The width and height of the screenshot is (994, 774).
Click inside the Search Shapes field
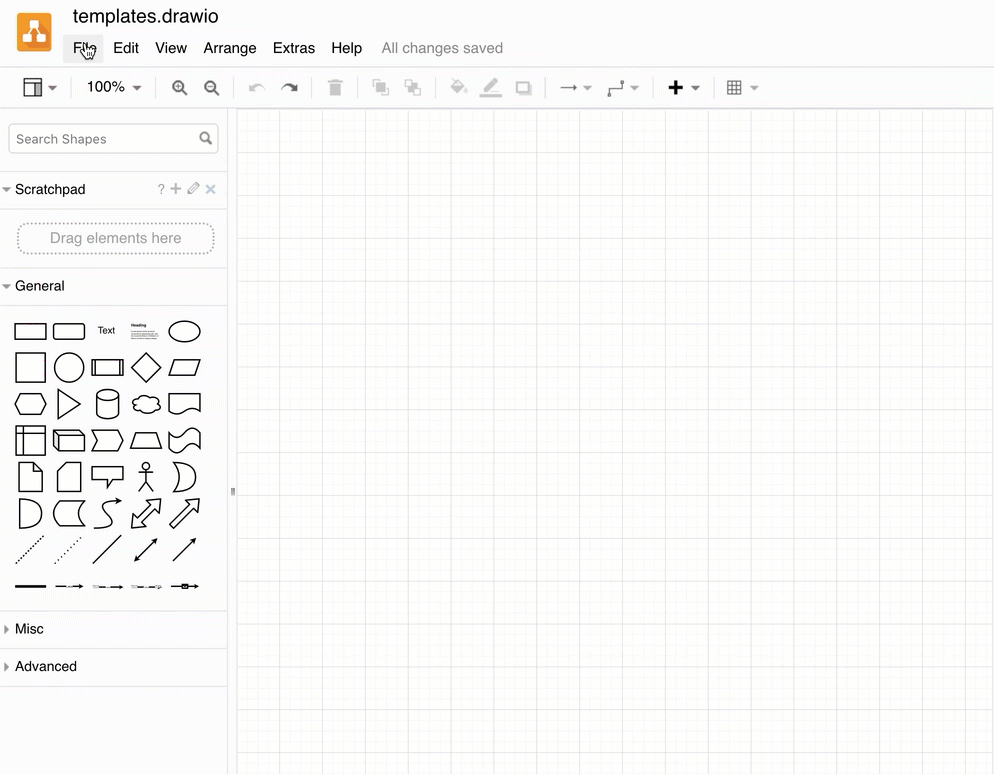click(x=100, y=138)
